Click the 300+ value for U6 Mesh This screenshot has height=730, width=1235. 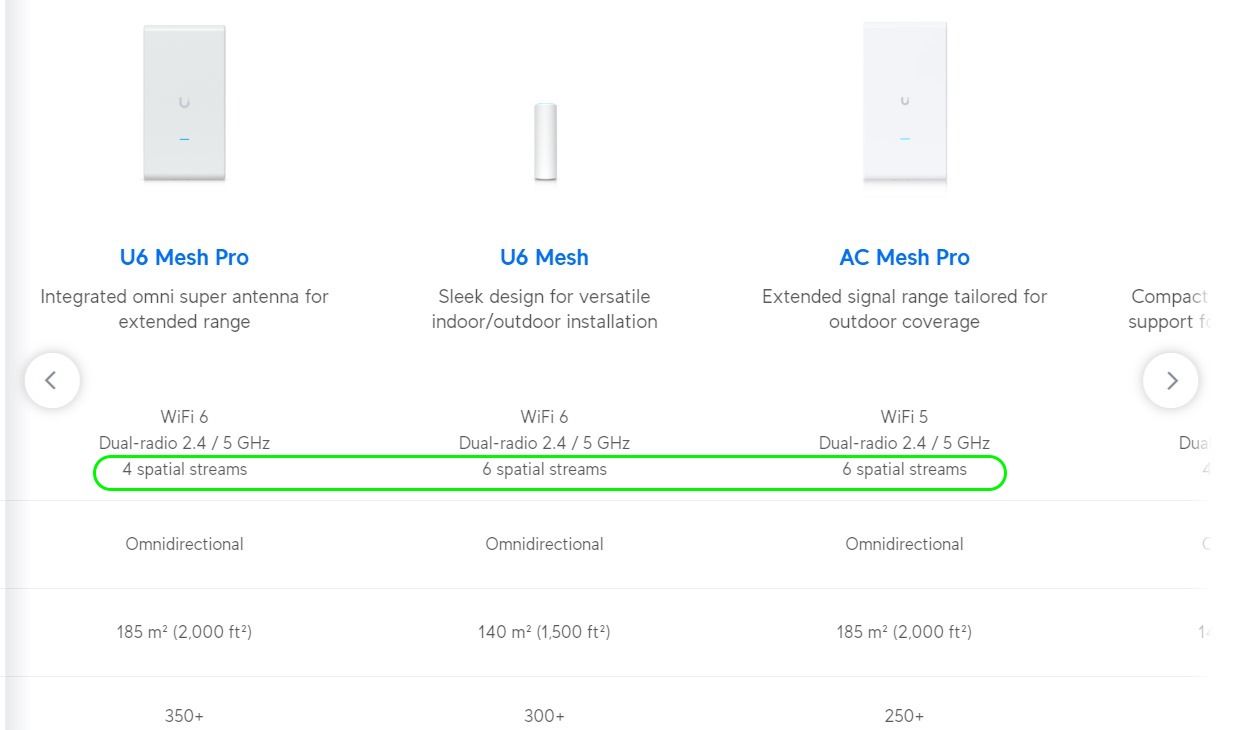544,716
